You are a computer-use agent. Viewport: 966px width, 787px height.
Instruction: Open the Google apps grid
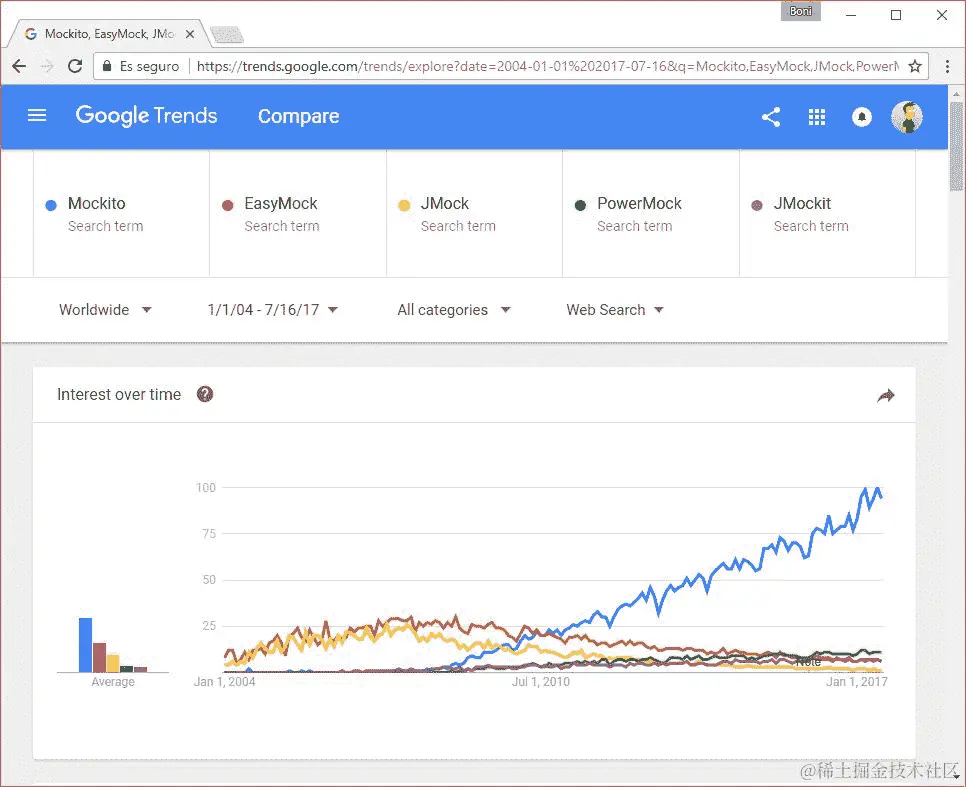point(817,117)
